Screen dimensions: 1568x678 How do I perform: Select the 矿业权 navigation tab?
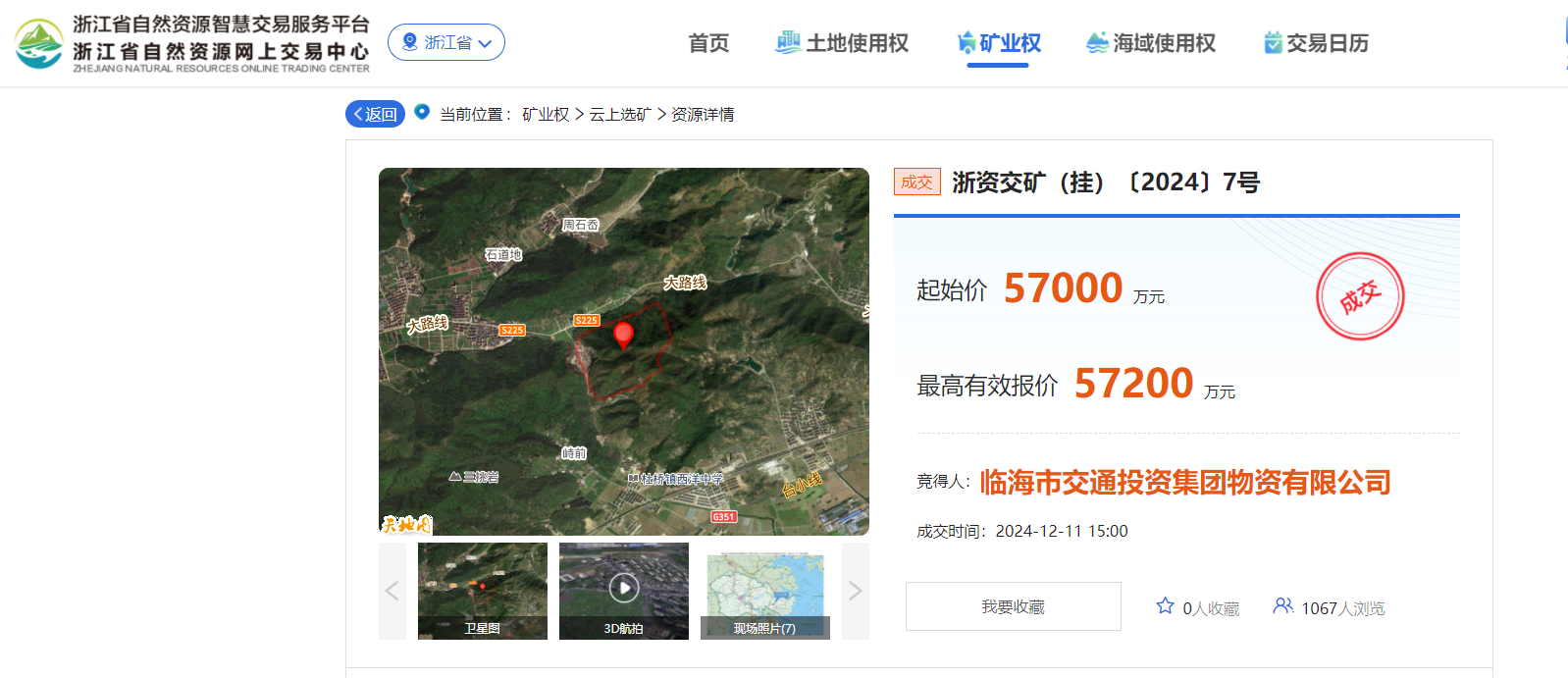[x=999, y=43]
